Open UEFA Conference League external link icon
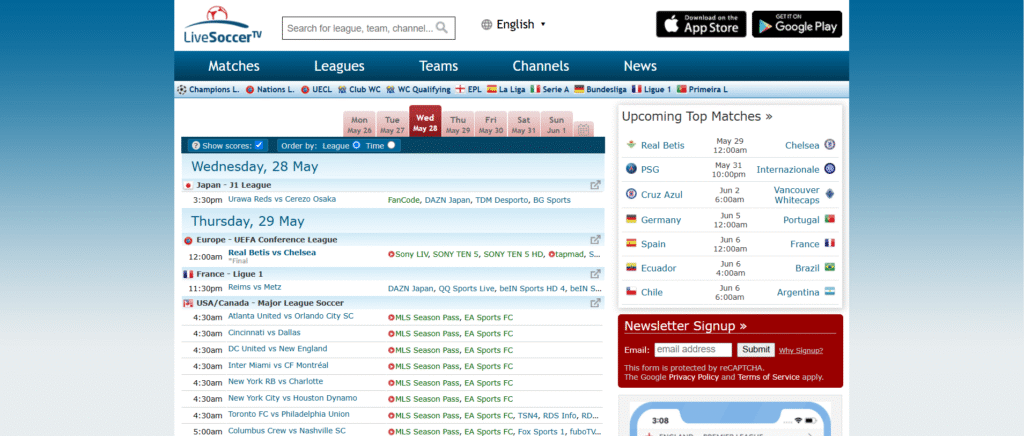 [x=596, y=240]
